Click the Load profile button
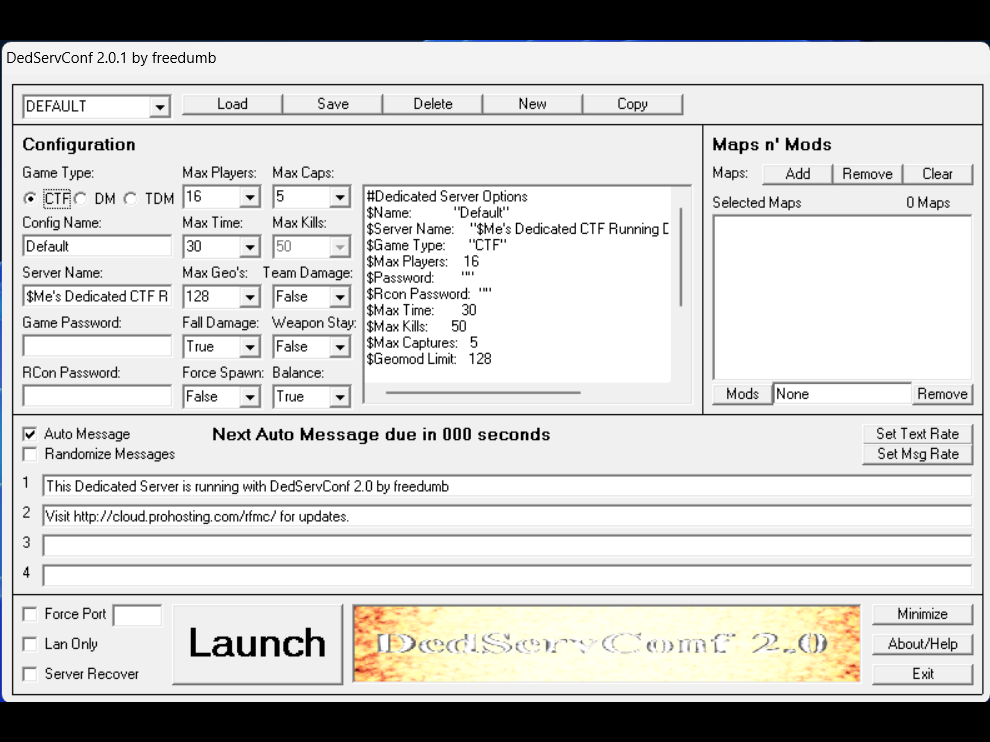 click(232, 104)
